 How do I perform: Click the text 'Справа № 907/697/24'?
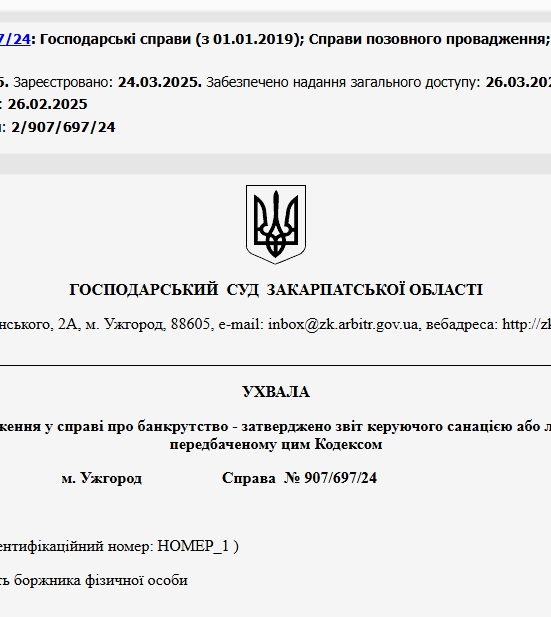coord(300,478)
